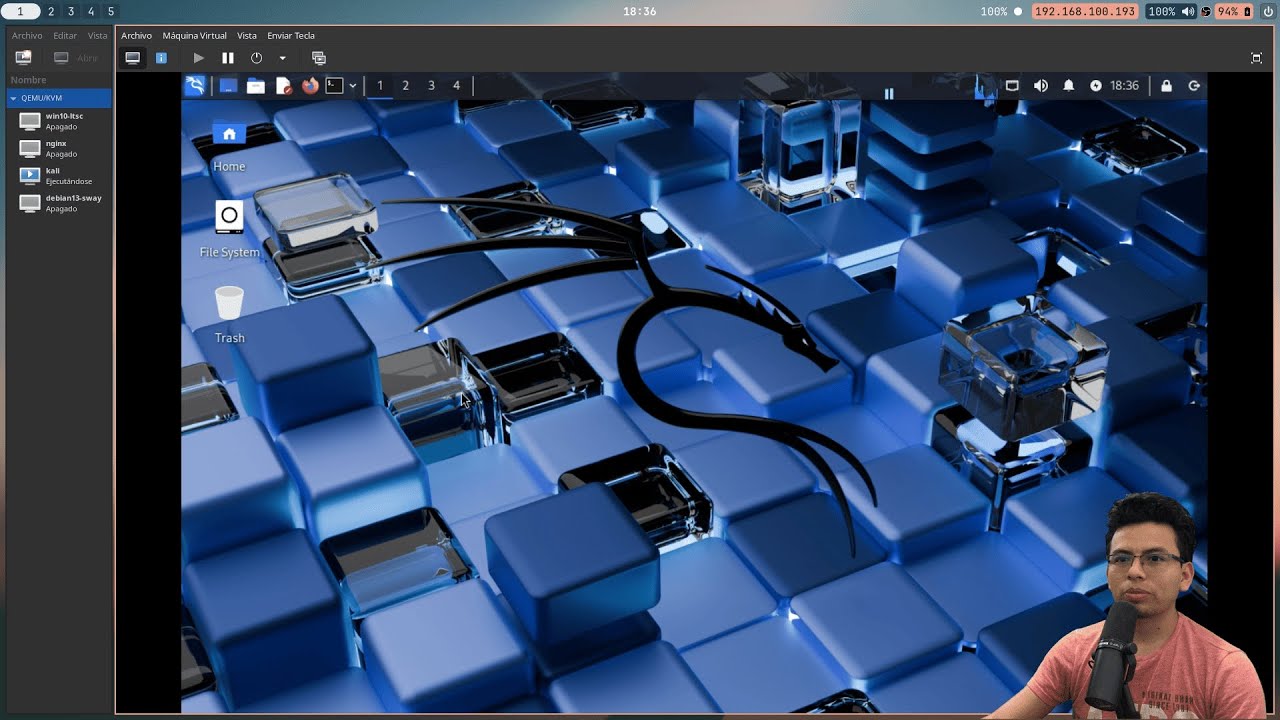Pause the running virtual machine
The image size is (1280, 720).
click(227, 58)
